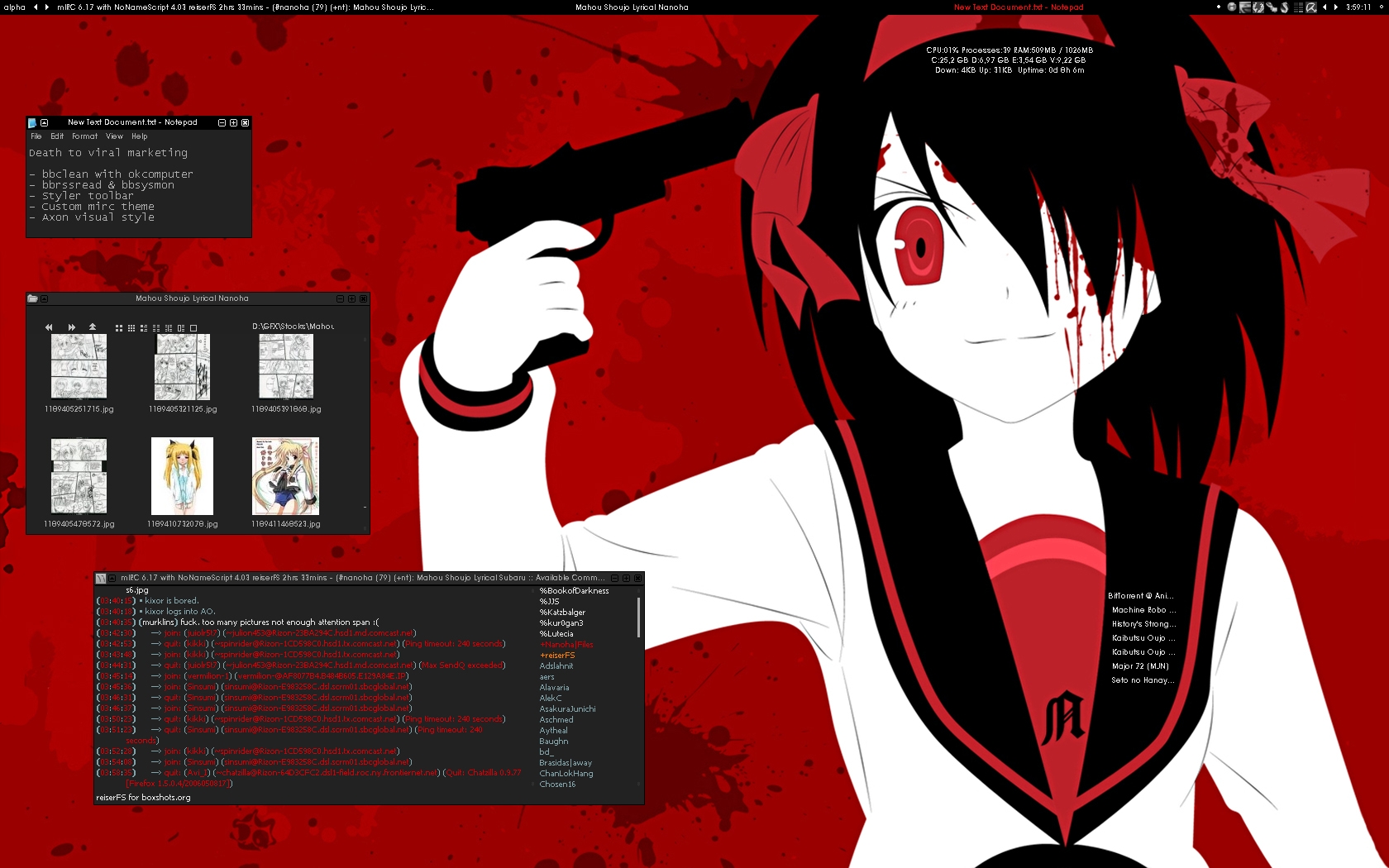Click square picture tray icon beside the globe
Viewport: 1389px width, 868px height.
(x=1245, y=7)
